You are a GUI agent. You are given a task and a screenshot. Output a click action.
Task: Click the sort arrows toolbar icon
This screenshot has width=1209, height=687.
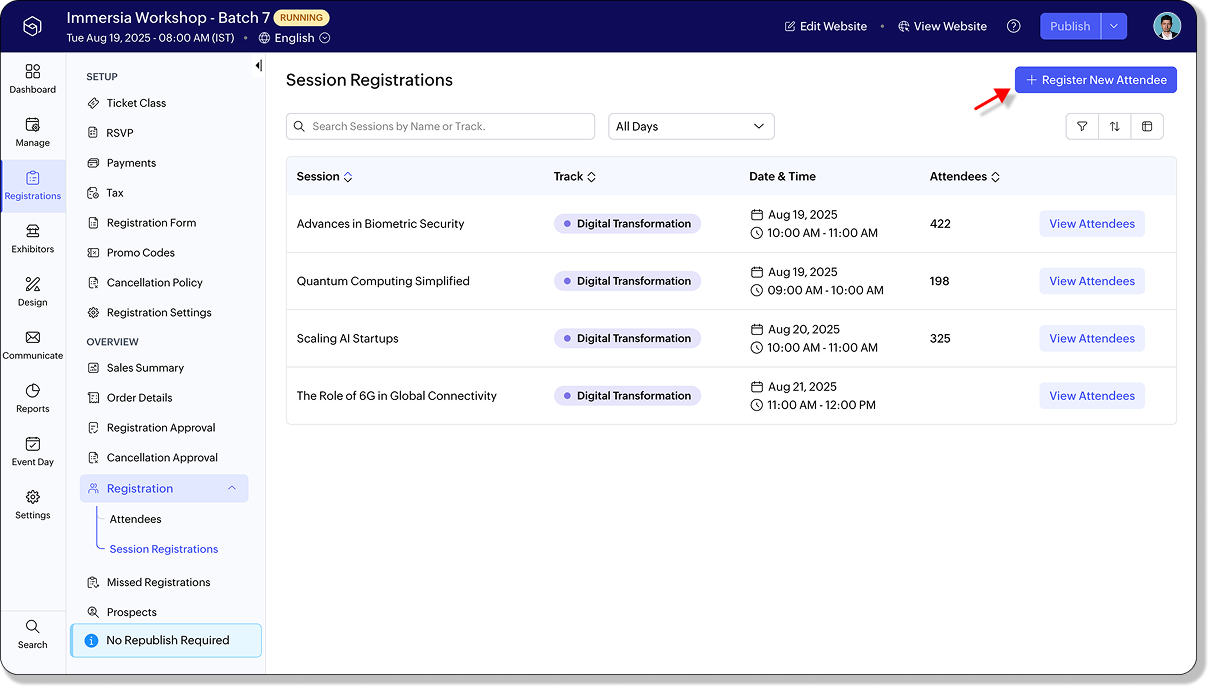click(x=1114, y=127)
